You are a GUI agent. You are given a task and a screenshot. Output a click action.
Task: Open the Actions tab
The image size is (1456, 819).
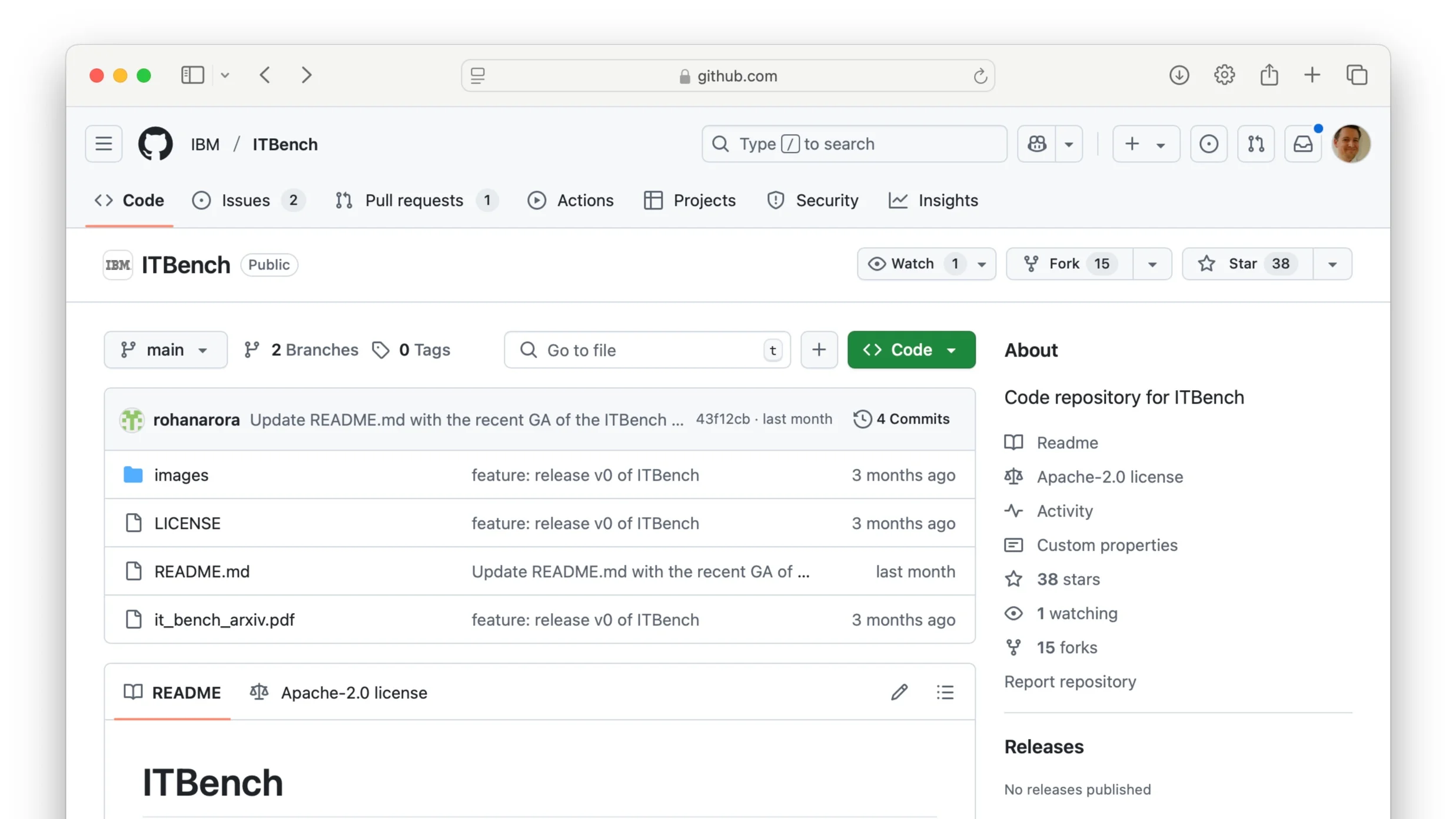coord(570,200)
